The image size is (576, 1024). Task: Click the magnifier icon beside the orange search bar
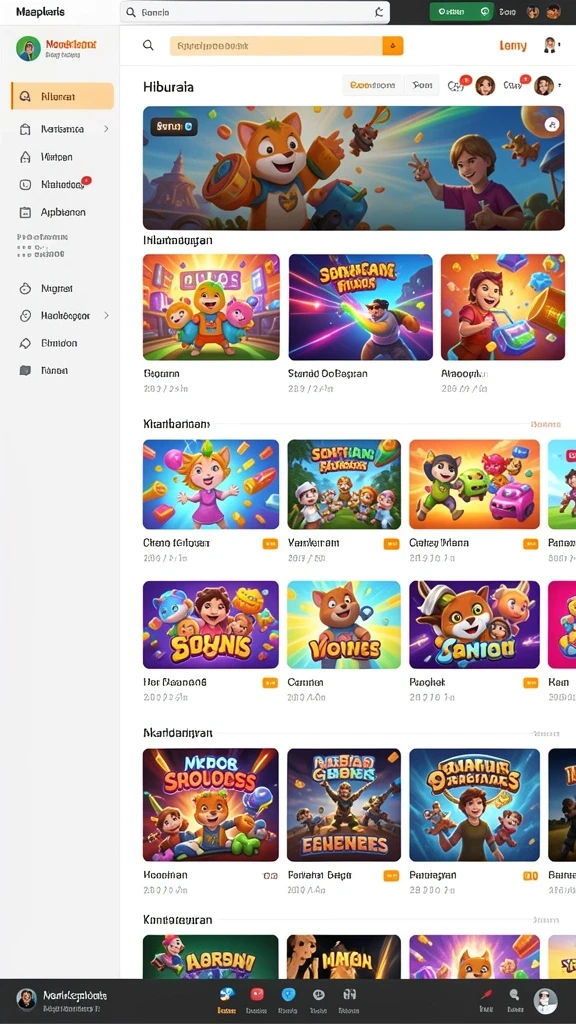pos(148,45)
